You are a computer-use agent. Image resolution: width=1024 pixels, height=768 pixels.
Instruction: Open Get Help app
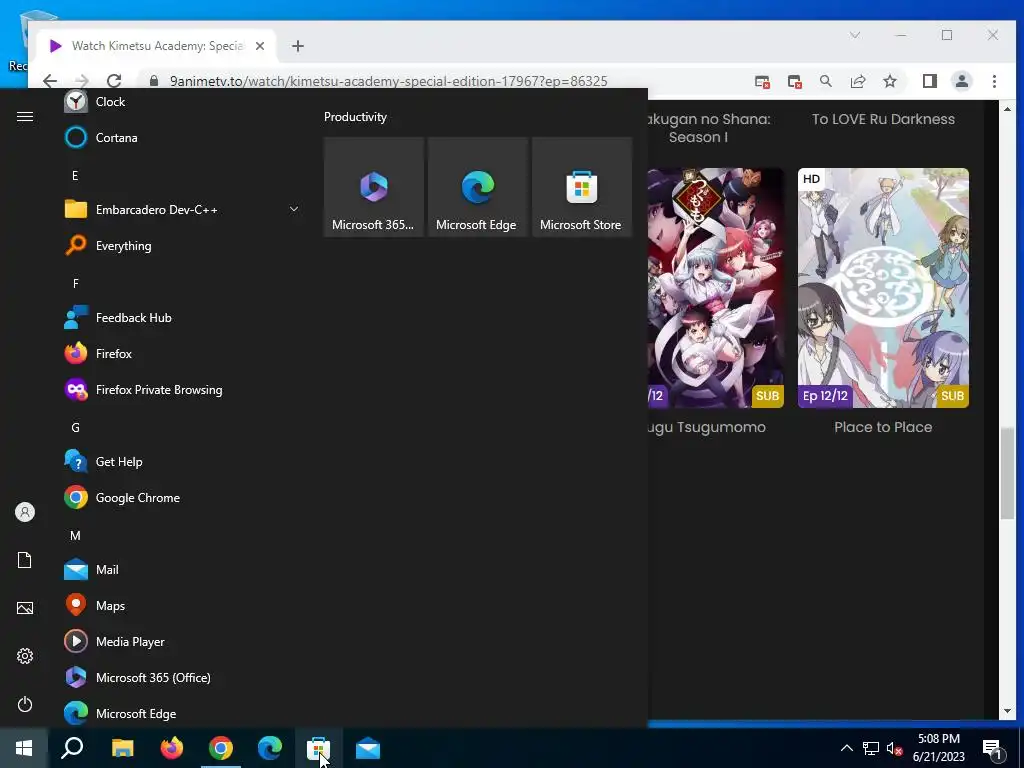183,462
